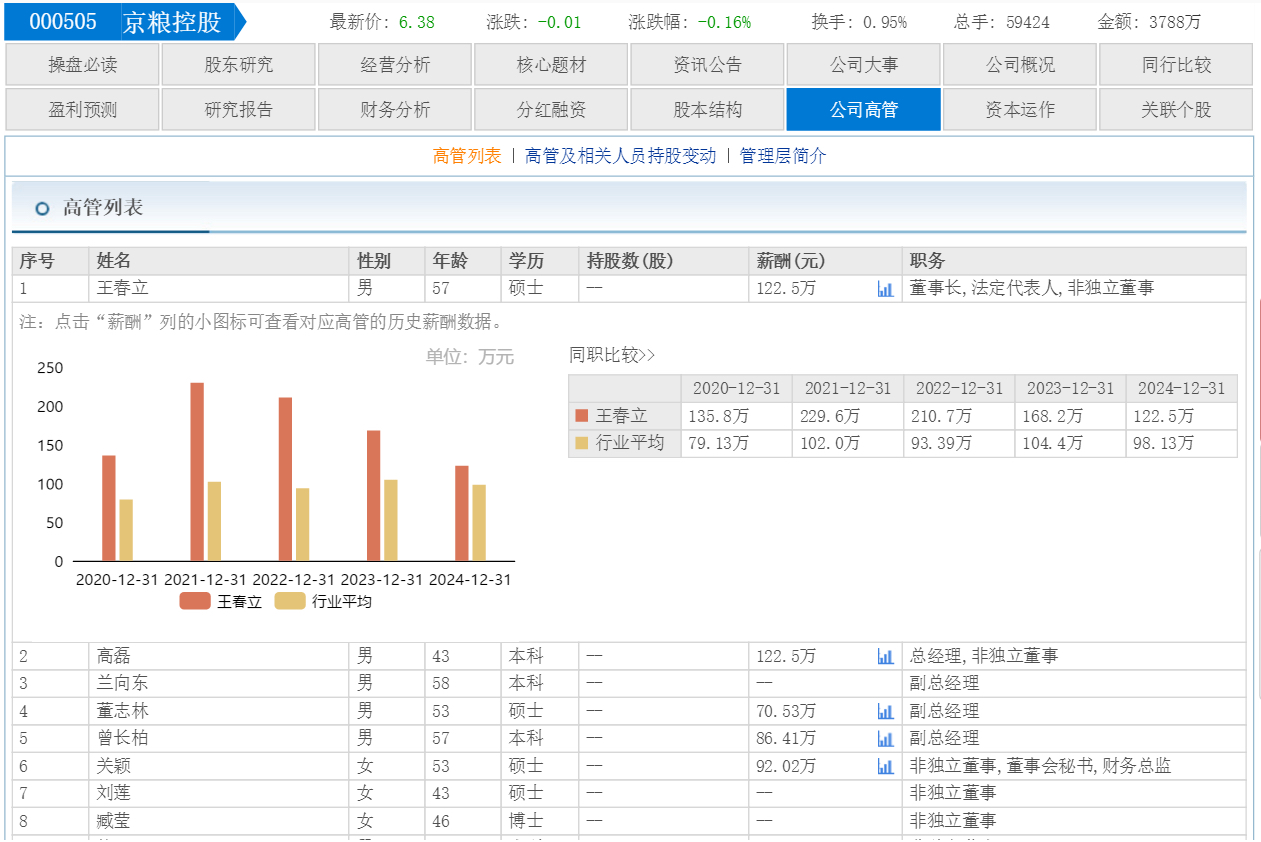Click red swatch beside 王春立 in comparison table

coord(582,415)
